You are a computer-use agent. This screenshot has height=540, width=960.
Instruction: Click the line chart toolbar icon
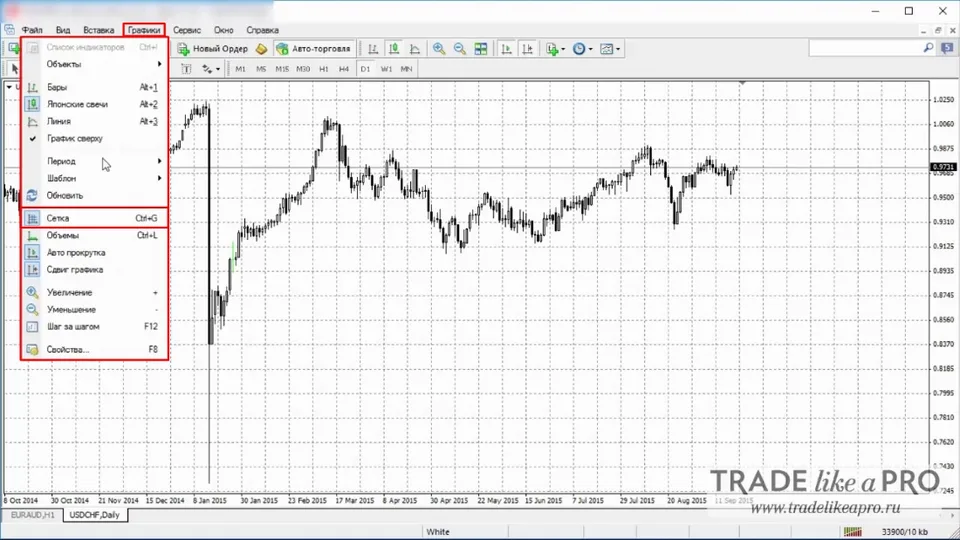(x=414, y=49)
